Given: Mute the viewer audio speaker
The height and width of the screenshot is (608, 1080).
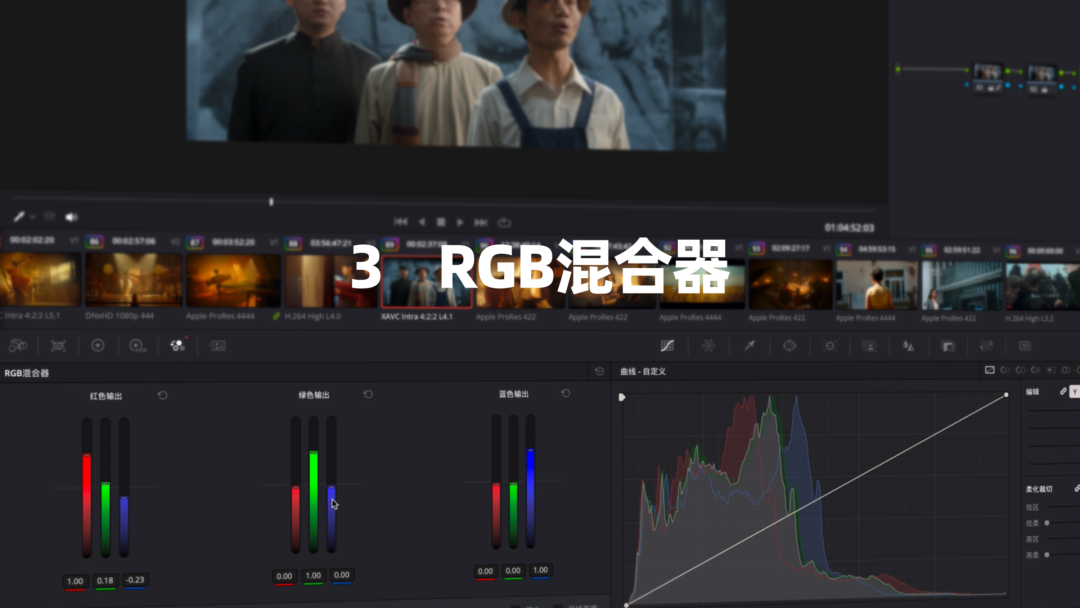Looking at the screenshot, I should coord(71,217).
